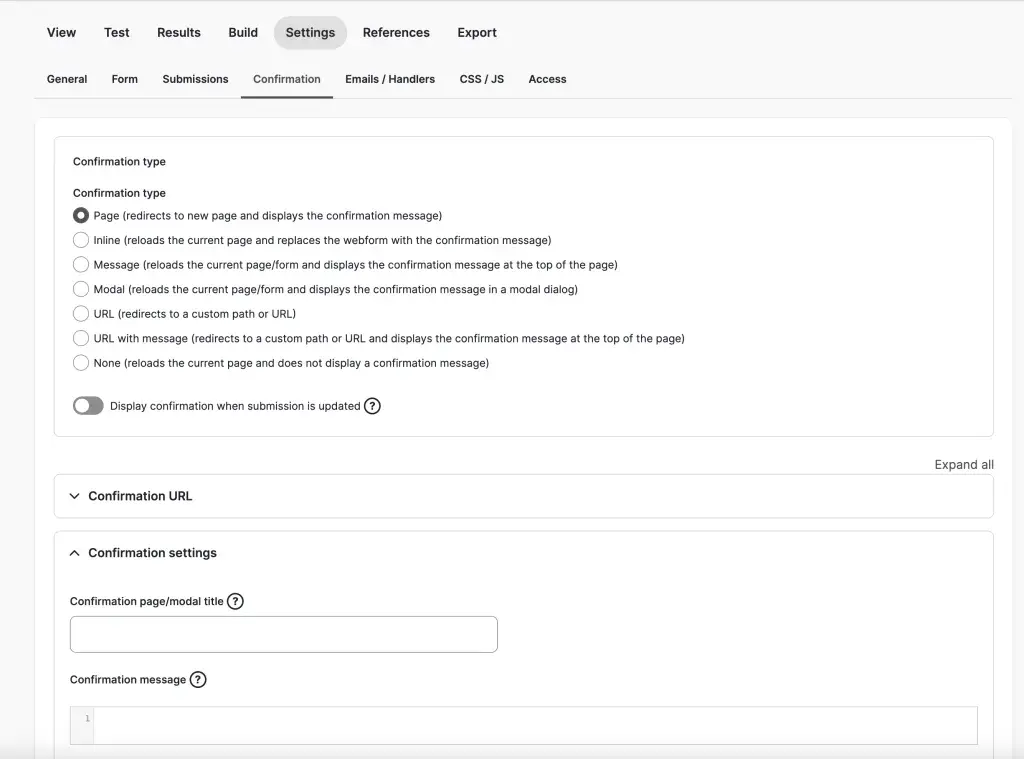Expand the Confirmation URL section
The width and height of the screenshot is (1024, 759).
pos(140,496)
